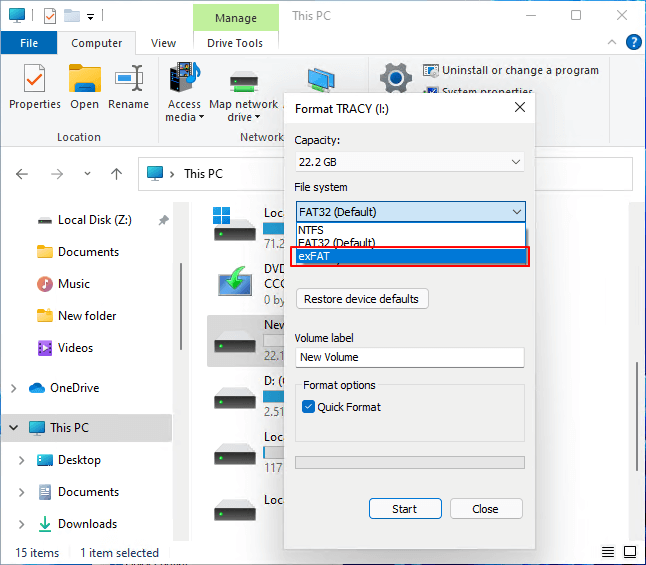Open the Help question mark icon
The width and height of the screenshot is (646, 565).
coord(633,43)
